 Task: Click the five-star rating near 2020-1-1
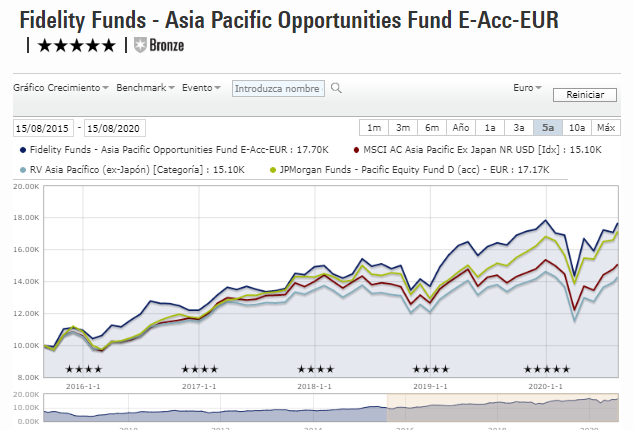coord(546,370)
